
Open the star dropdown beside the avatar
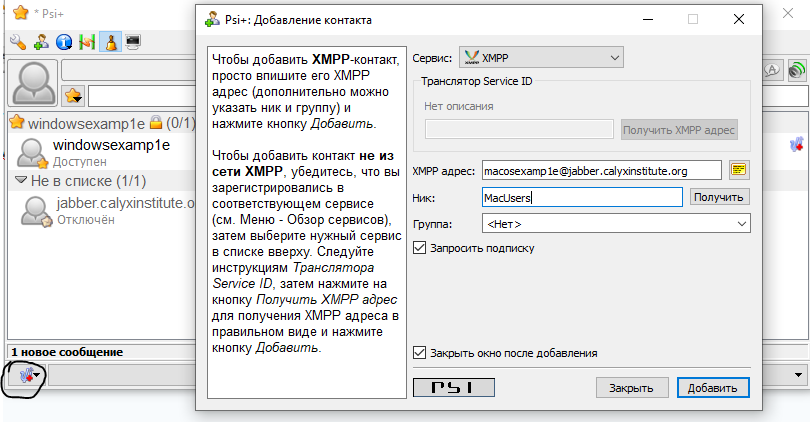[73, 96]
